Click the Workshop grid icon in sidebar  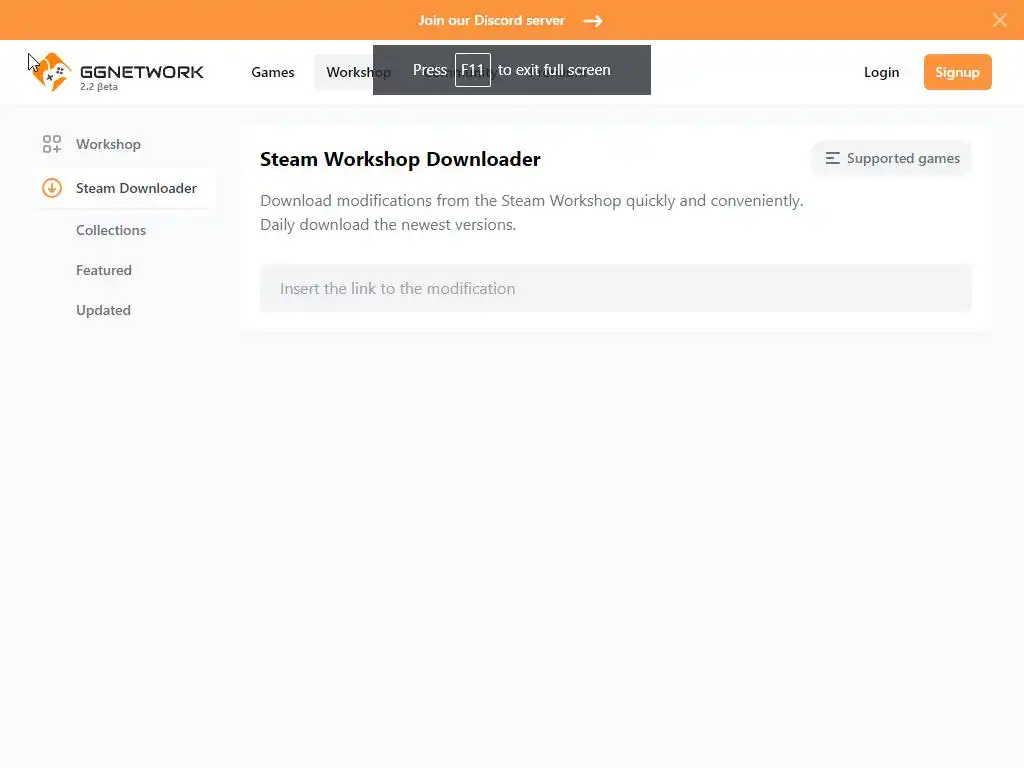click(52, 144)
